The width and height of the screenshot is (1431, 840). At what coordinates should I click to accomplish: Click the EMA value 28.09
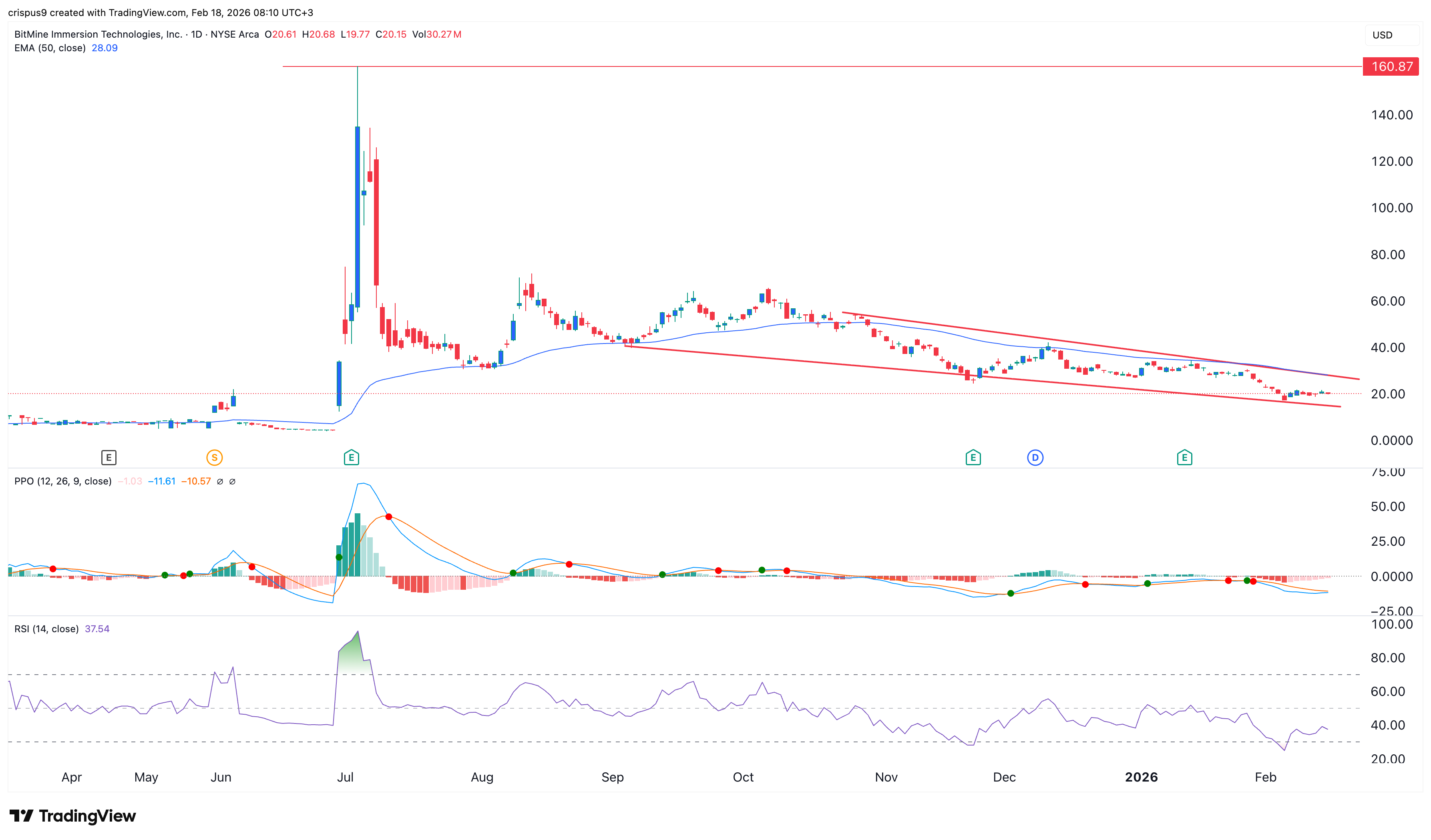click(105, 48)
